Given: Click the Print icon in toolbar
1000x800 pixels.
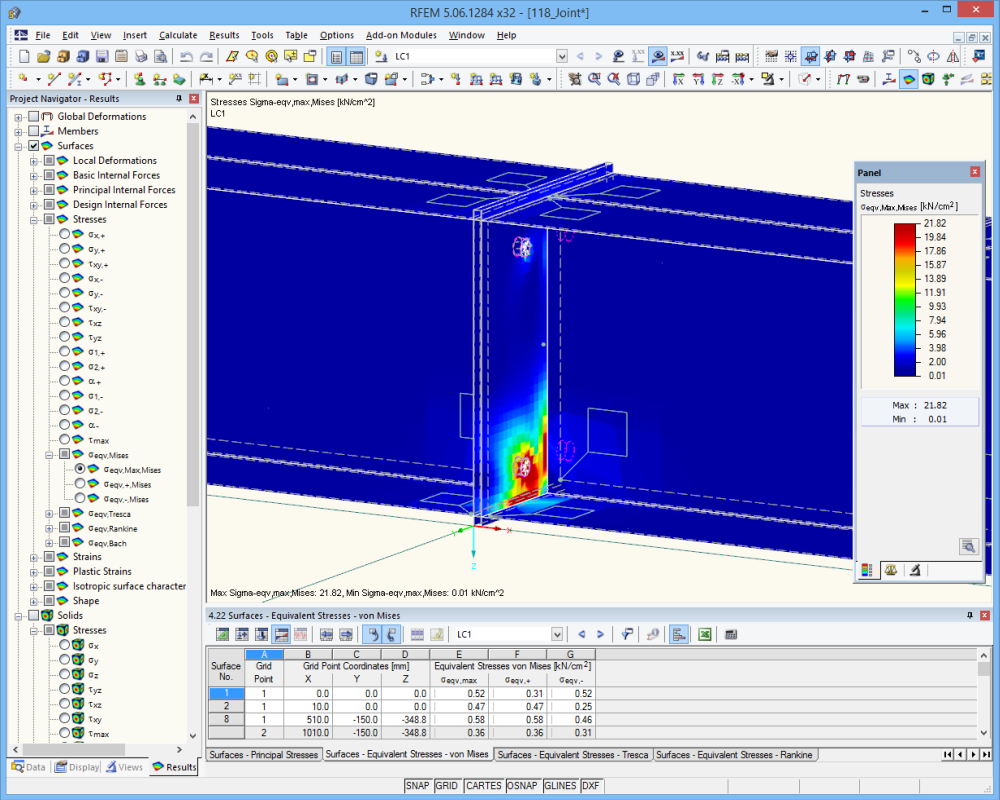Looking at the screenshot, I should [x=141, y=57].
